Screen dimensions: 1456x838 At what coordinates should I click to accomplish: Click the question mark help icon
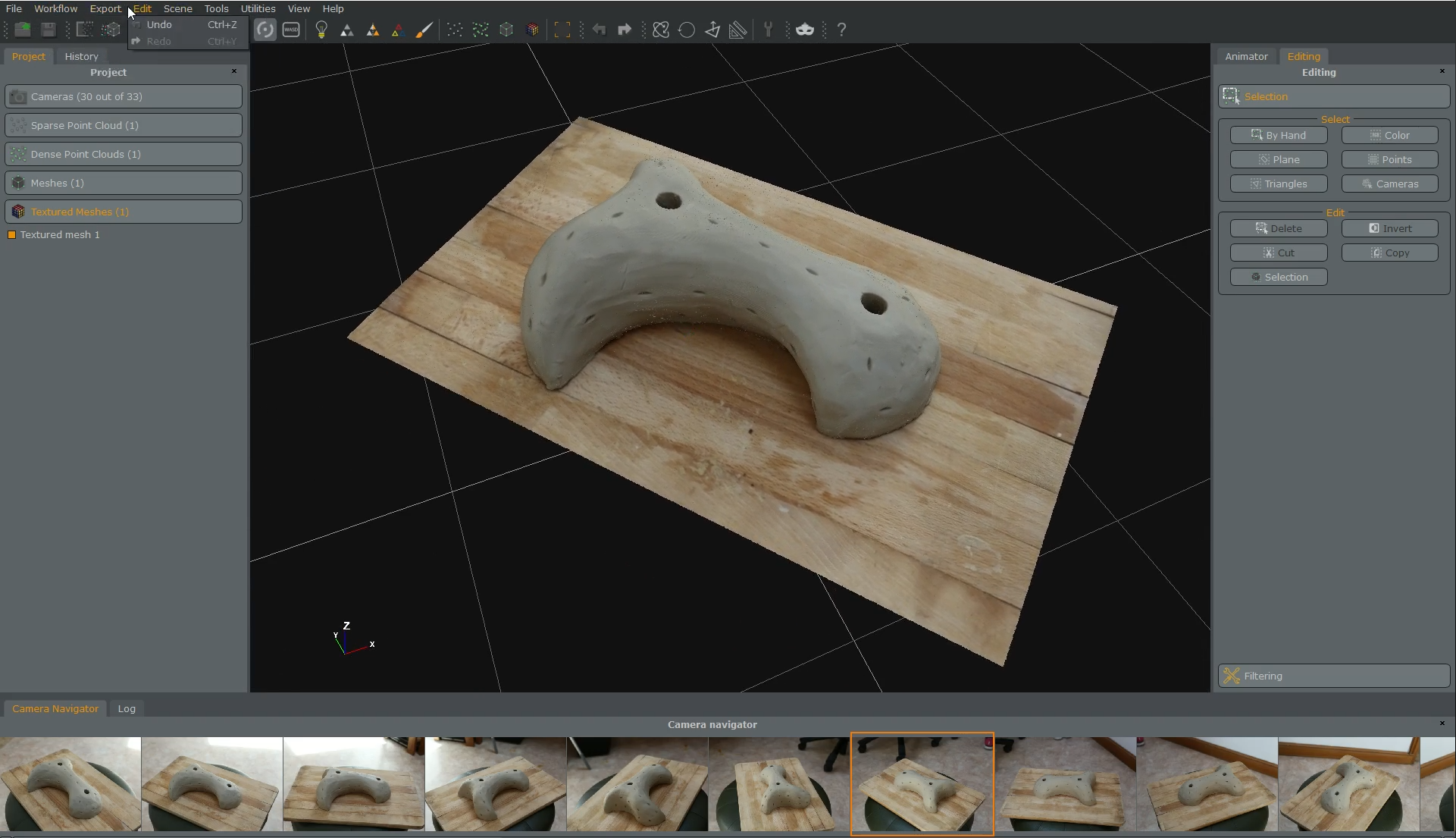841,30
